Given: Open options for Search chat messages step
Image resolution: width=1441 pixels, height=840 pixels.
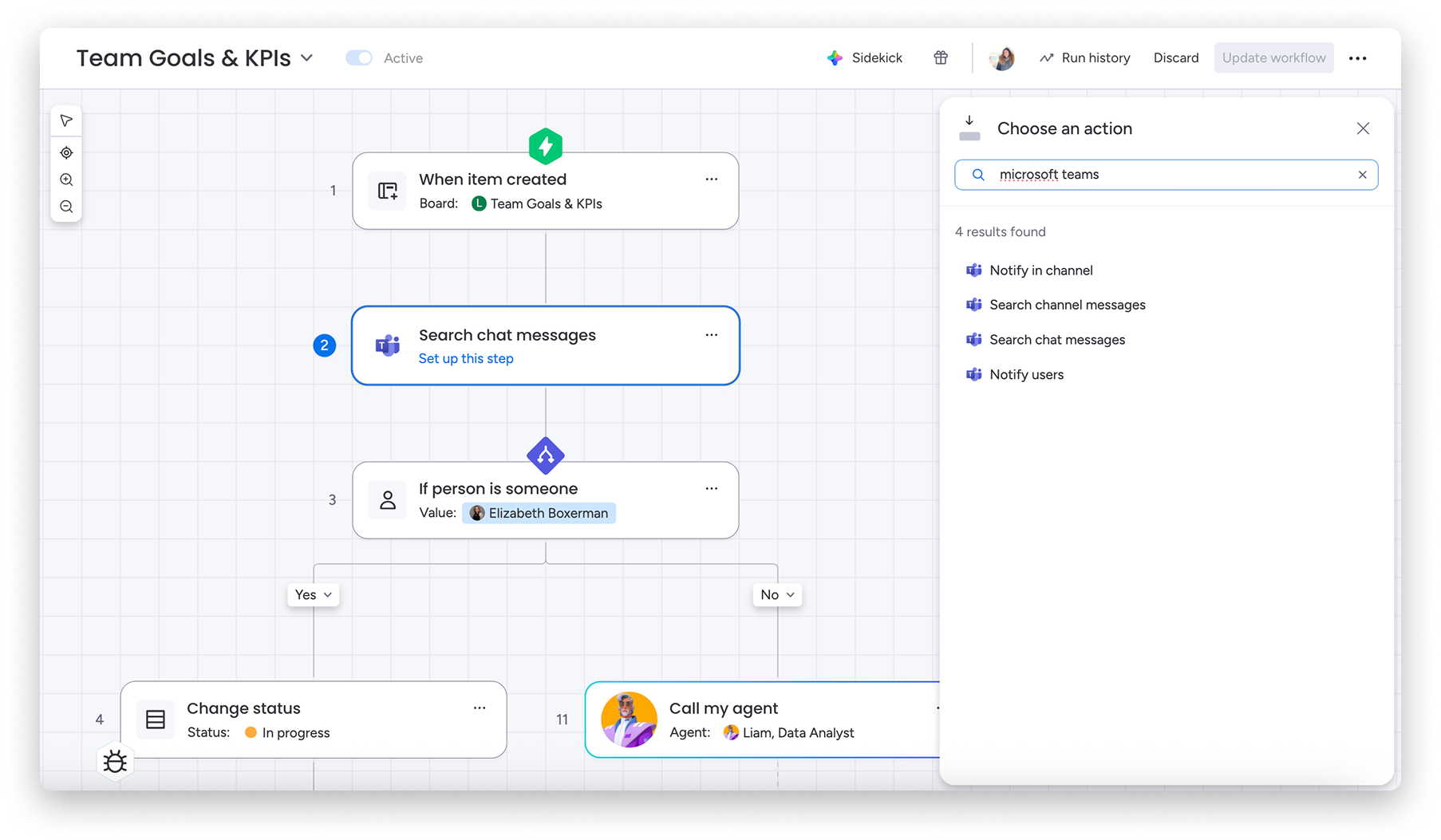Looking at the screenshot, I should coord(712,335).
